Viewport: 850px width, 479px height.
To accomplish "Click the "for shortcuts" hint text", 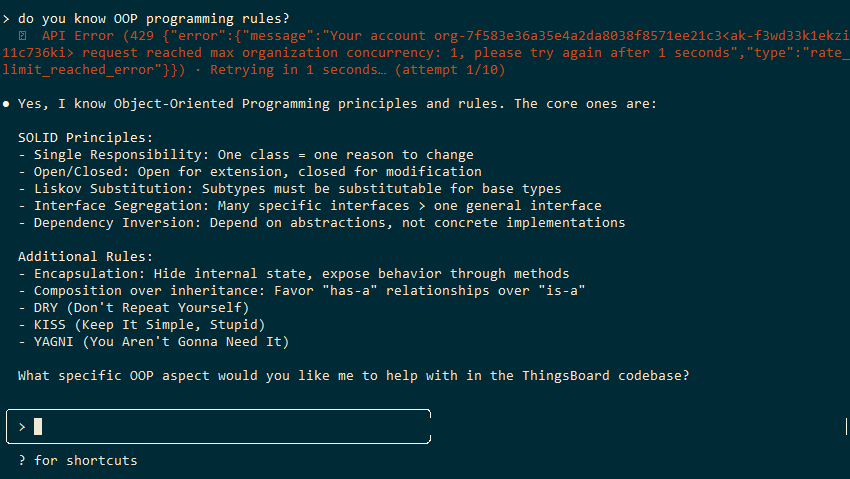I will click(85, 460).
